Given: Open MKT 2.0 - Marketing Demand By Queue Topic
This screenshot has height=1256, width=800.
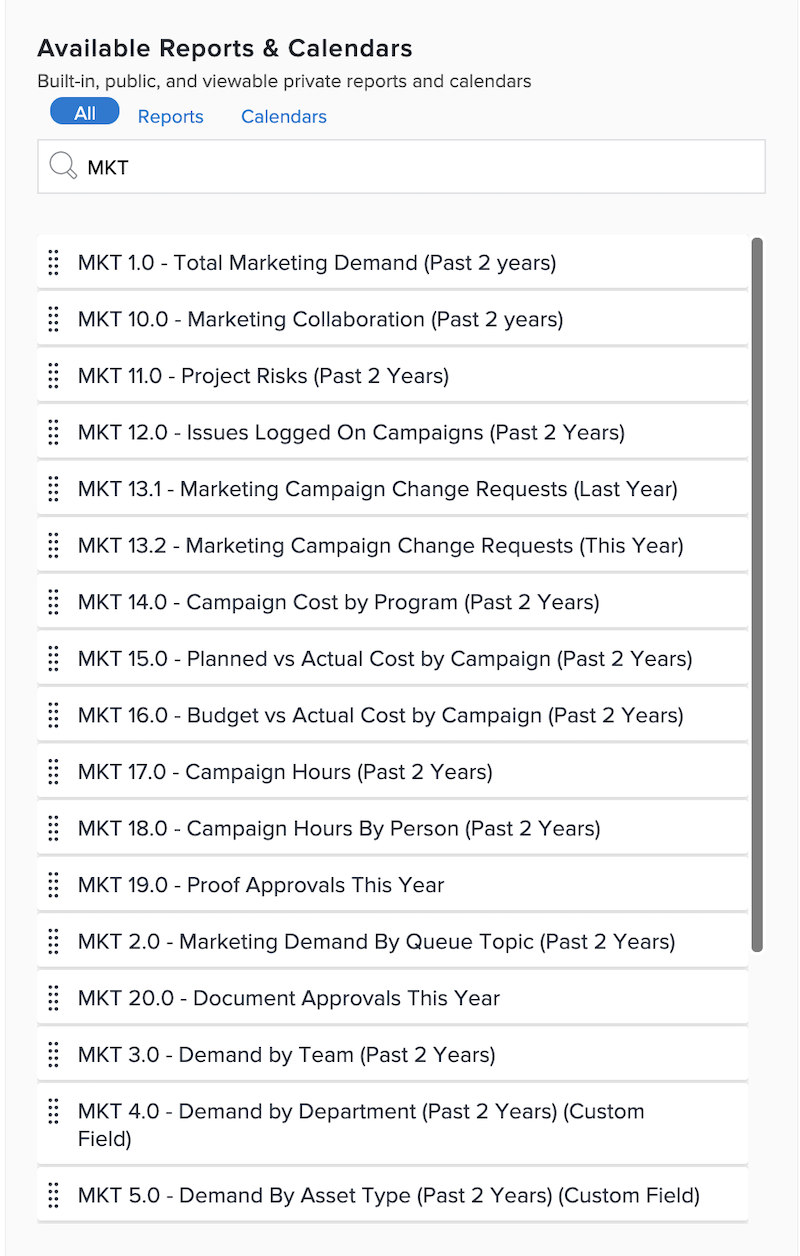Looking at the screenshot, I should (x=376, y=941).
